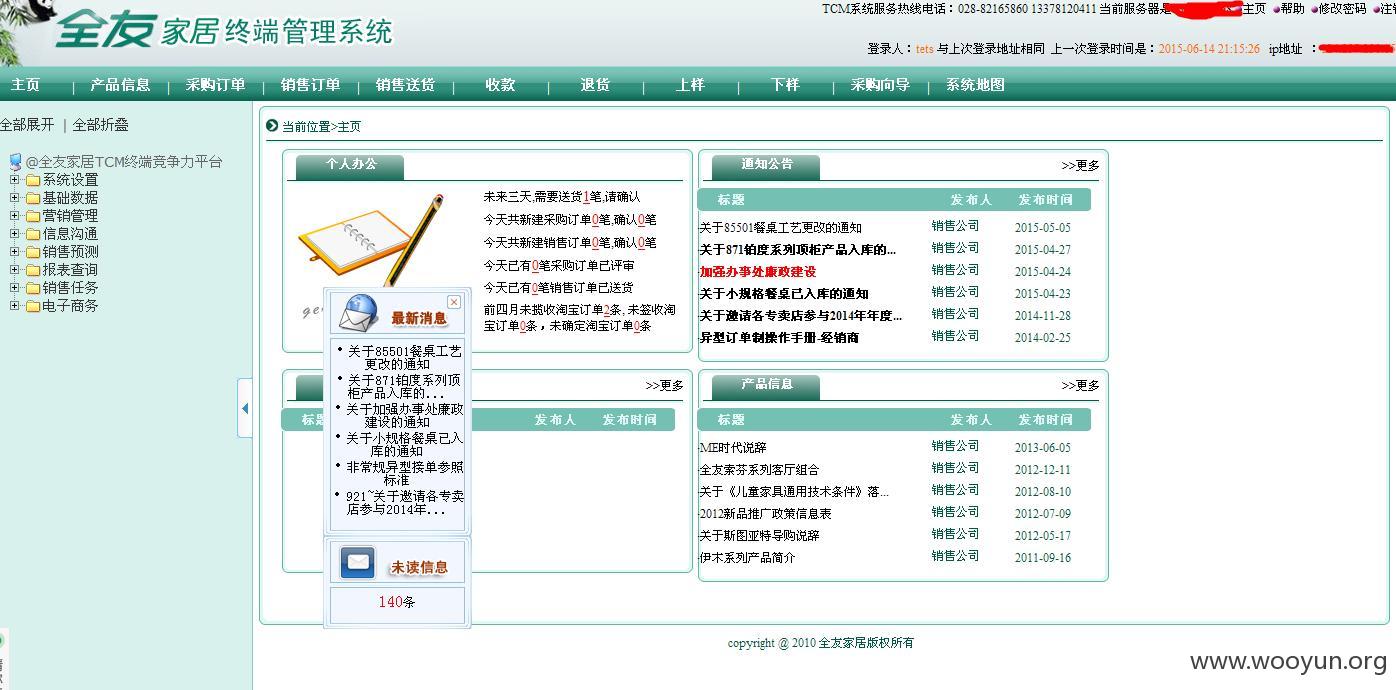
Task: Open the 主页 navigation menu
Action: click(x=26, y=85)
